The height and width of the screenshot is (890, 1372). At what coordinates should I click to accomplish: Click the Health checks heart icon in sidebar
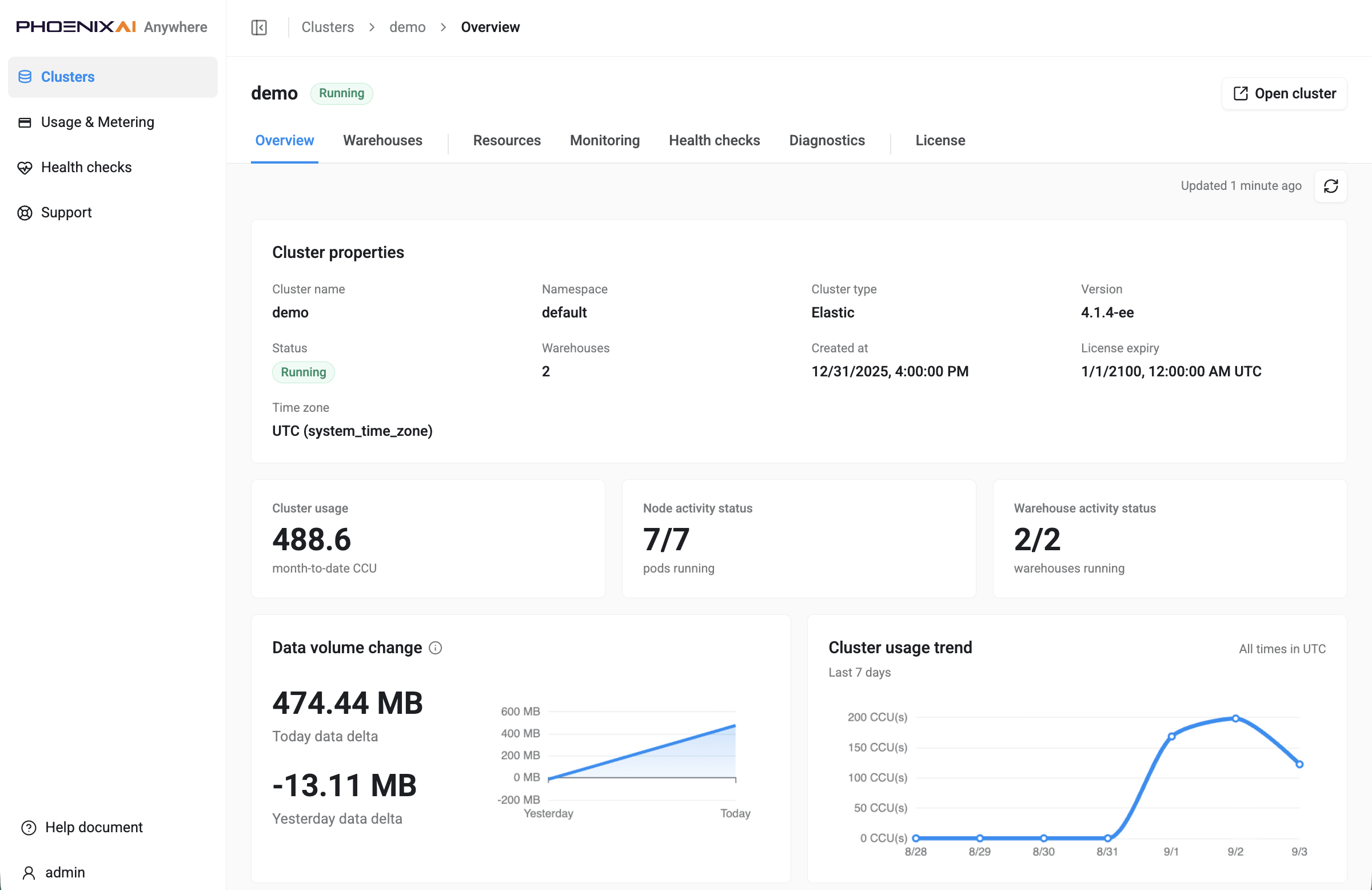tap(25, 167)
